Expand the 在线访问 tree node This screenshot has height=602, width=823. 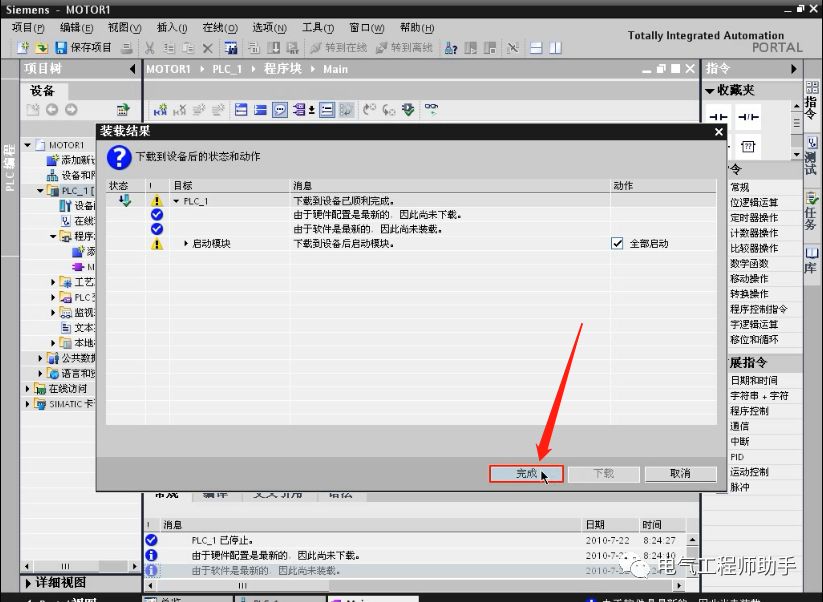pos(29,388)
